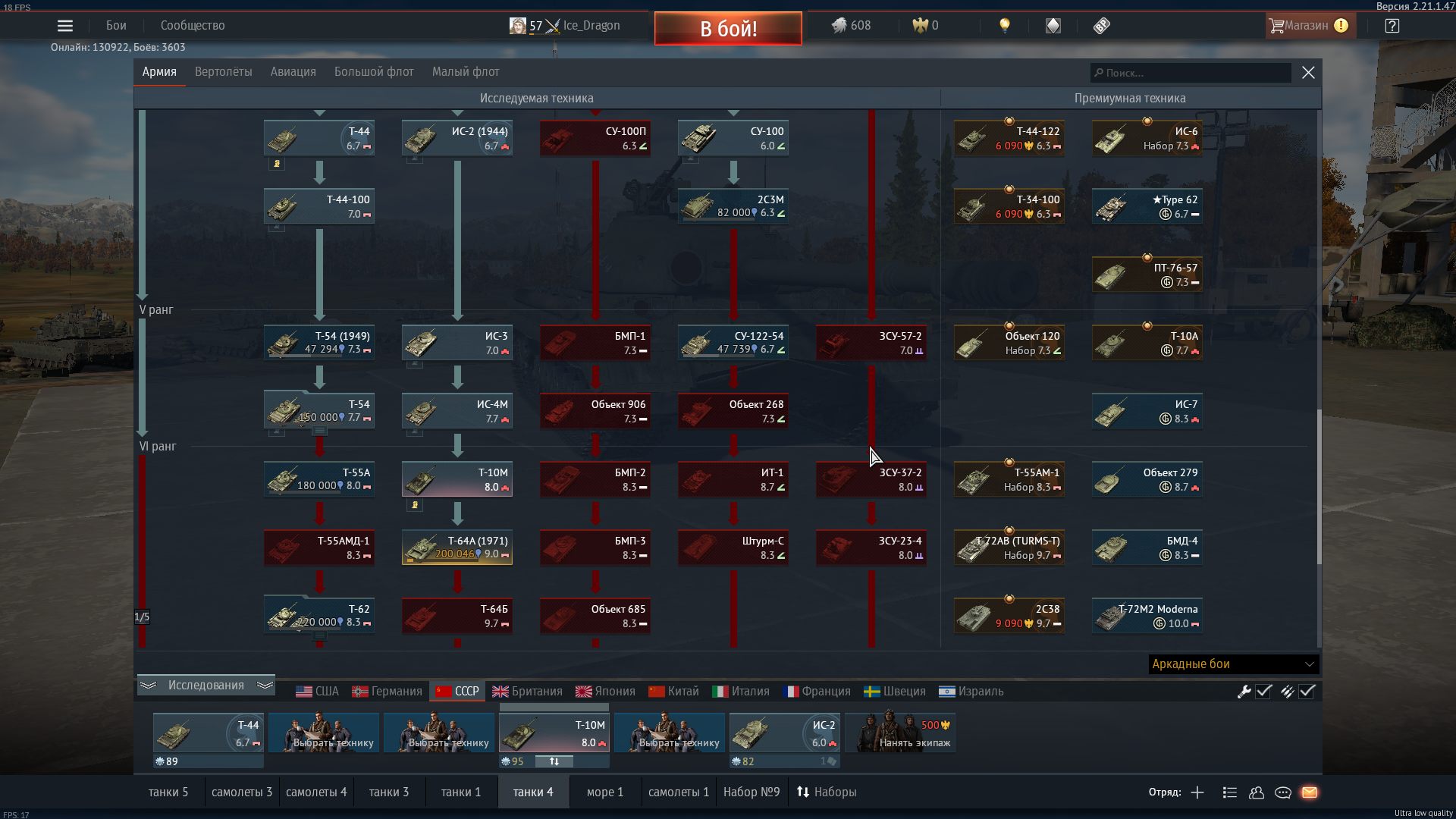
Task: Click the ИС-2 crew slot in lineup
Action: click(784, 733)
